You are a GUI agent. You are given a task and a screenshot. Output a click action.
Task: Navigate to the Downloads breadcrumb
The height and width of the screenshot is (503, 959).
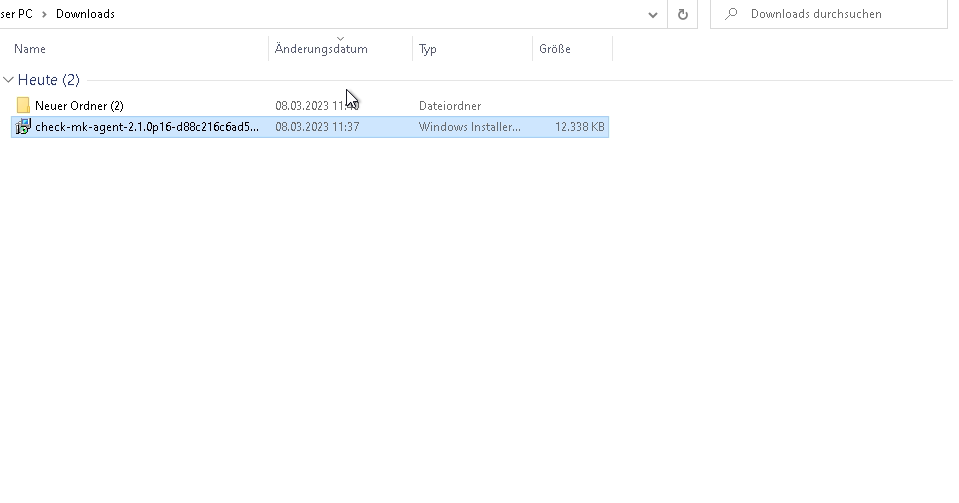click(85, 14)
